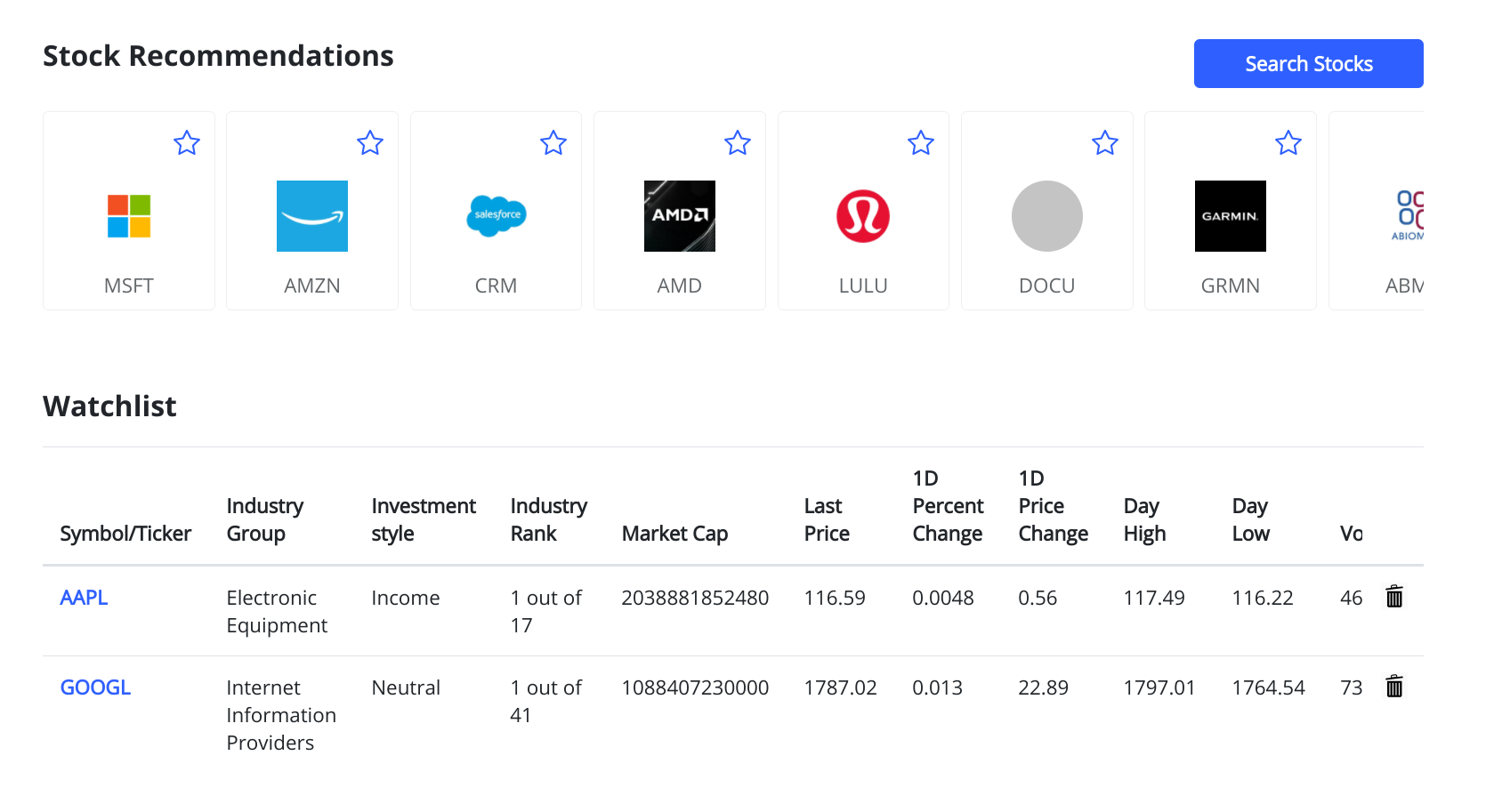Viewport: 1494px width, 812px height.
Task: Open the GOOGL ticker link
Action: click(95, 687)
